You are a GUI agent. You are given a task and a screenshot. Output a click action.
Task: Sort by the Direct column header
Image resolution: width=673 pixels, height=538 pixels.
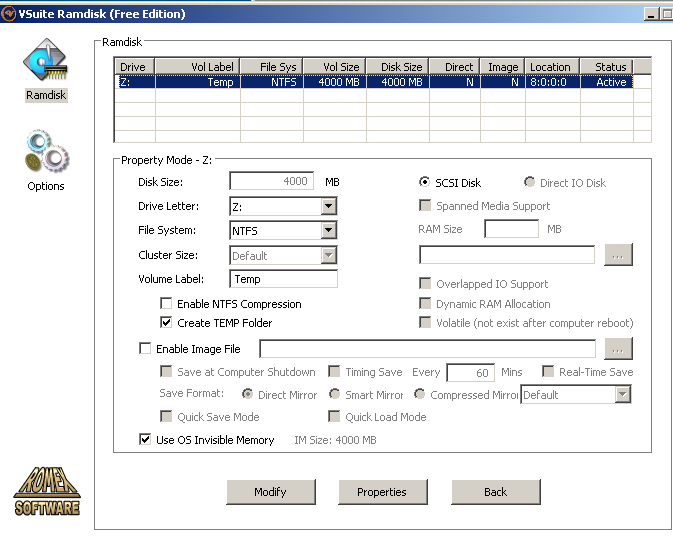pyautogui.click(x=455, y=67)
